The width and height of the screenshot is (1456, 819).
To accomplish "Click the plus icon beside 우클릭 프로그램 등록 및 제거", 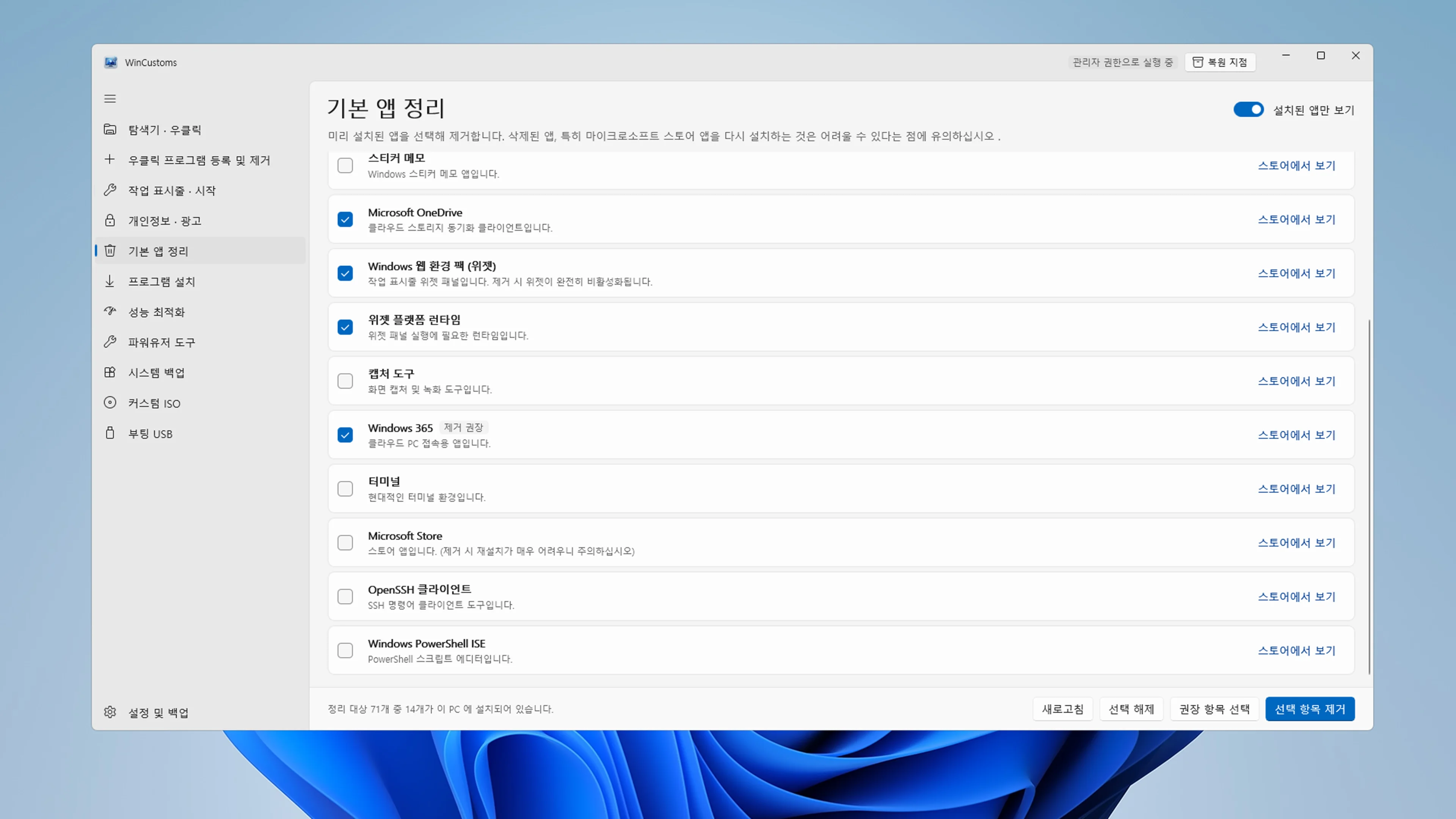I will (x=110, y=159).
